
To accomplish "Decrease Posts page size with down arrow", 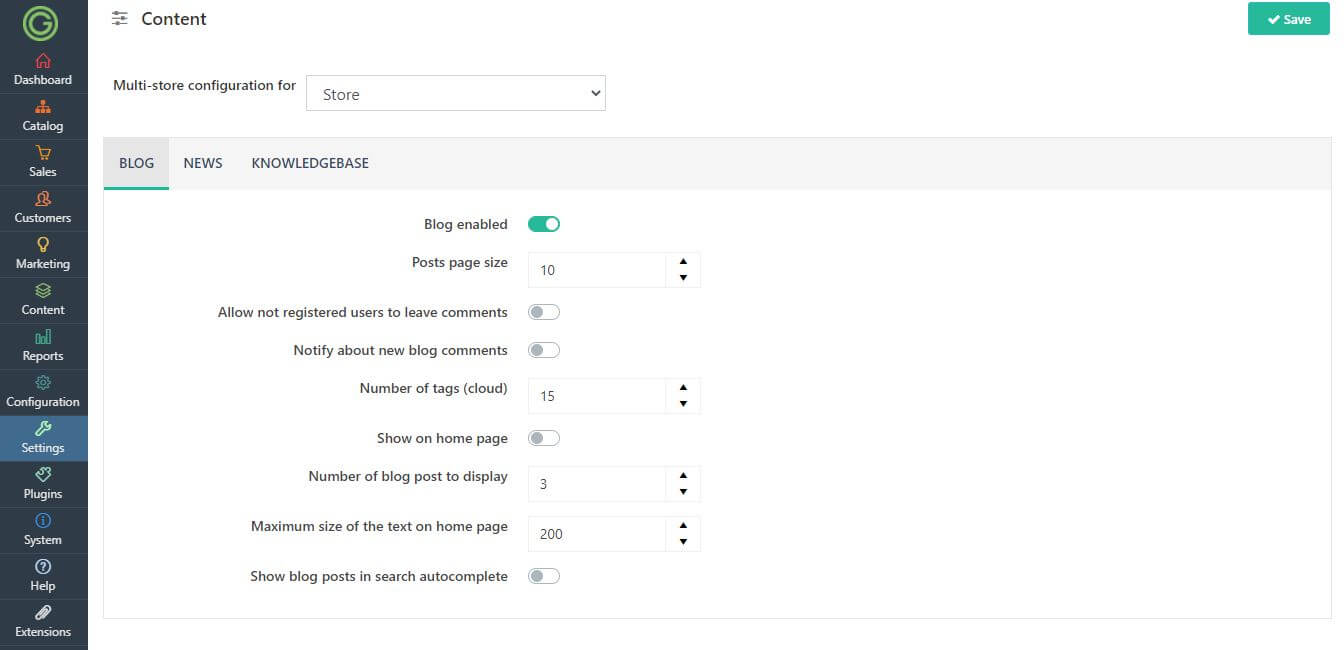I will click(683, 278).
